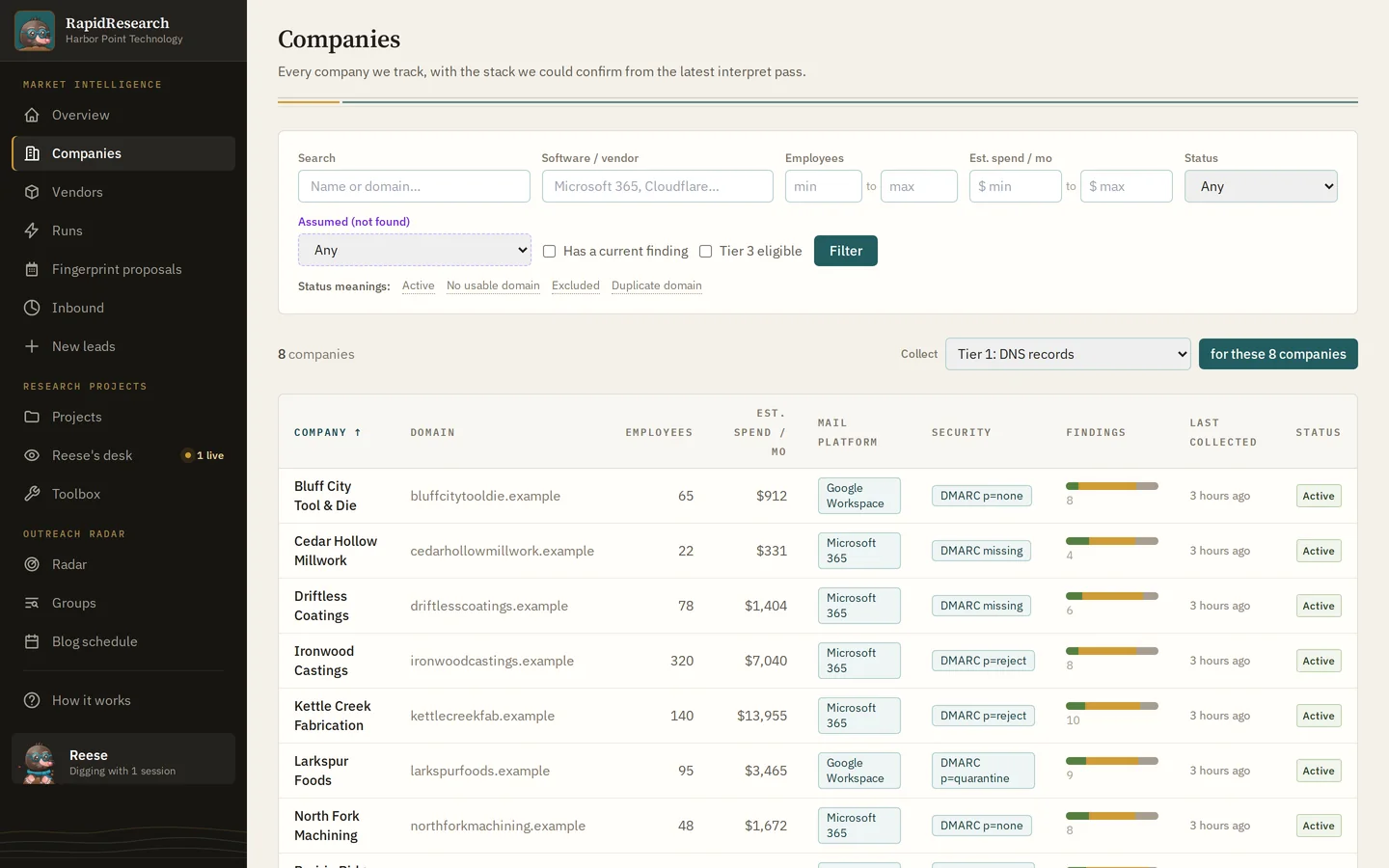Click the Fingerprint proposals clipboard icon
The image size is (1389, 868).
pyautogui.click(x=32, y=269)
